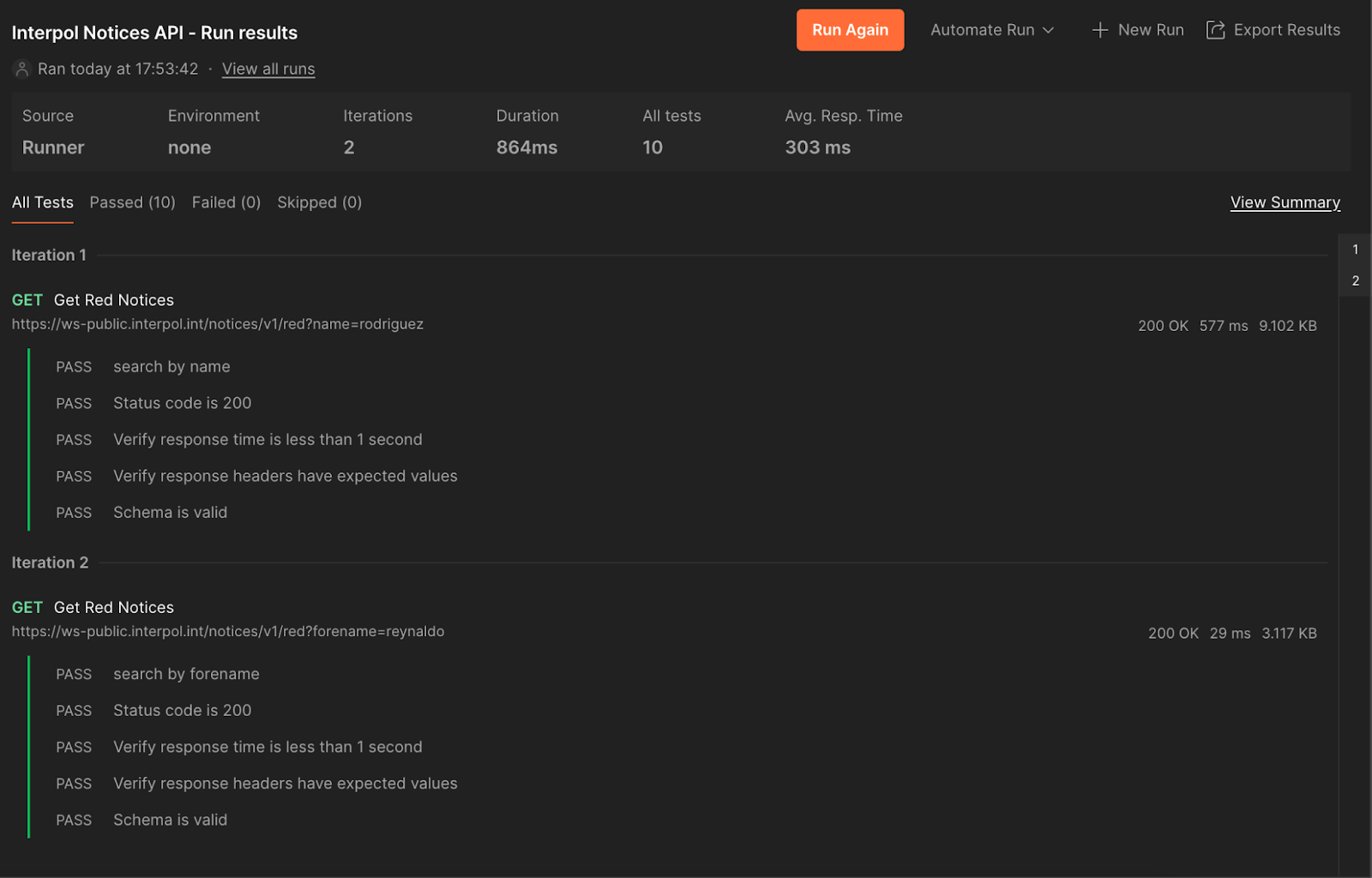The width and height of the screenshot is (1372, 878).
Task: Click the New Run plus icon
Action: pos(1098,29)
